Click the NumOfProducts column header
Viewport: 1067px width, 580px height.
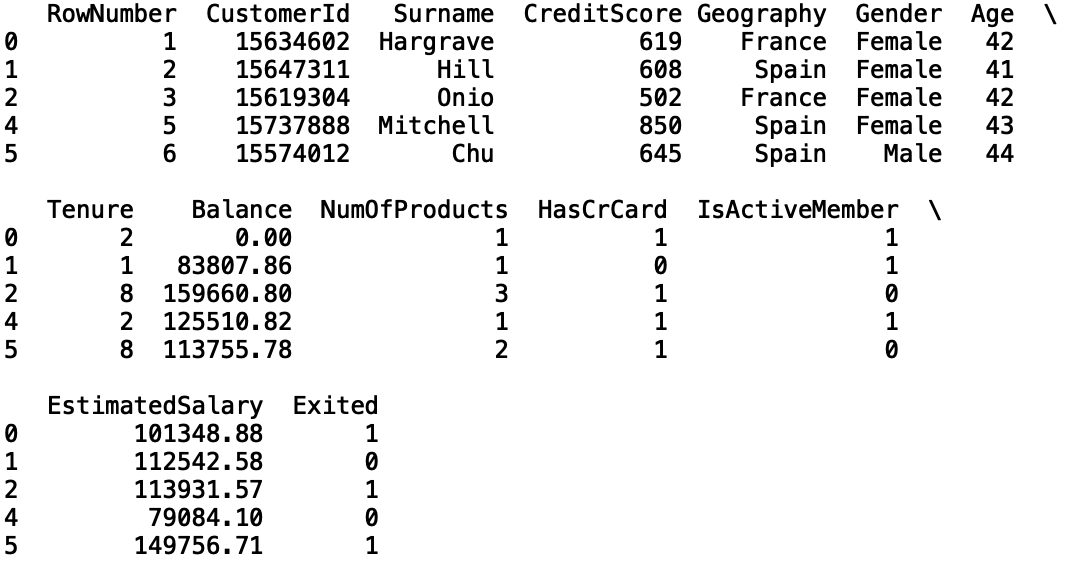pos(414,210)
